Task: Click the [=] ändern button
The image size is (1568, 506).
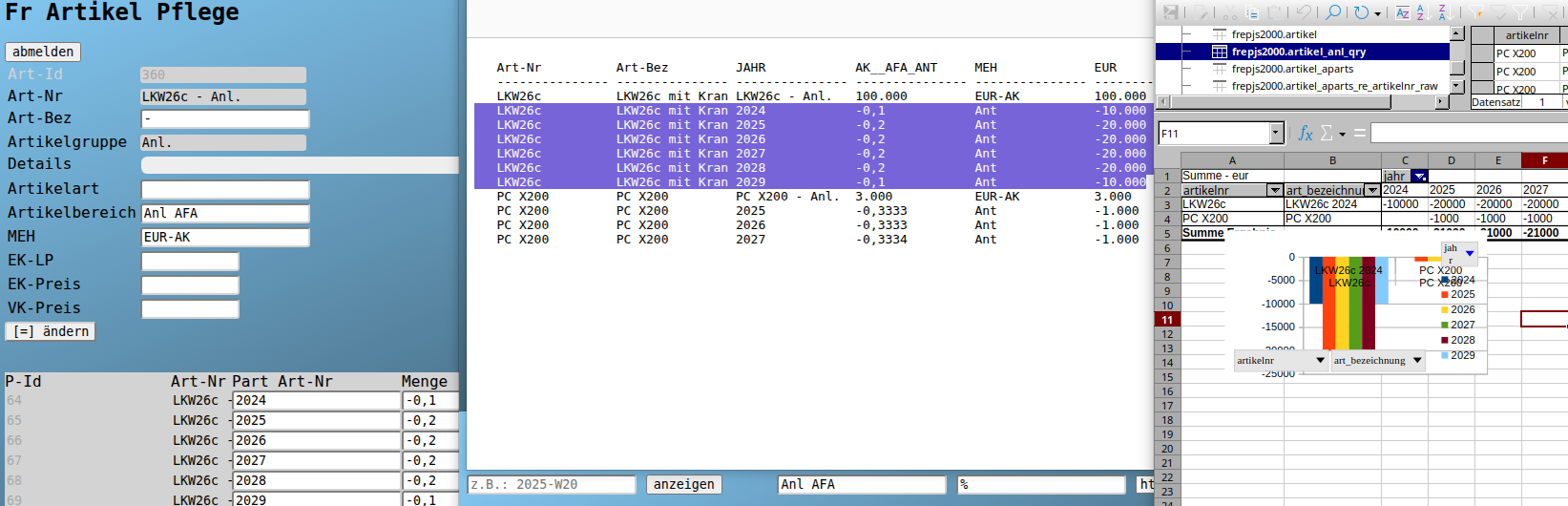Action: click(x=51, y=331)
